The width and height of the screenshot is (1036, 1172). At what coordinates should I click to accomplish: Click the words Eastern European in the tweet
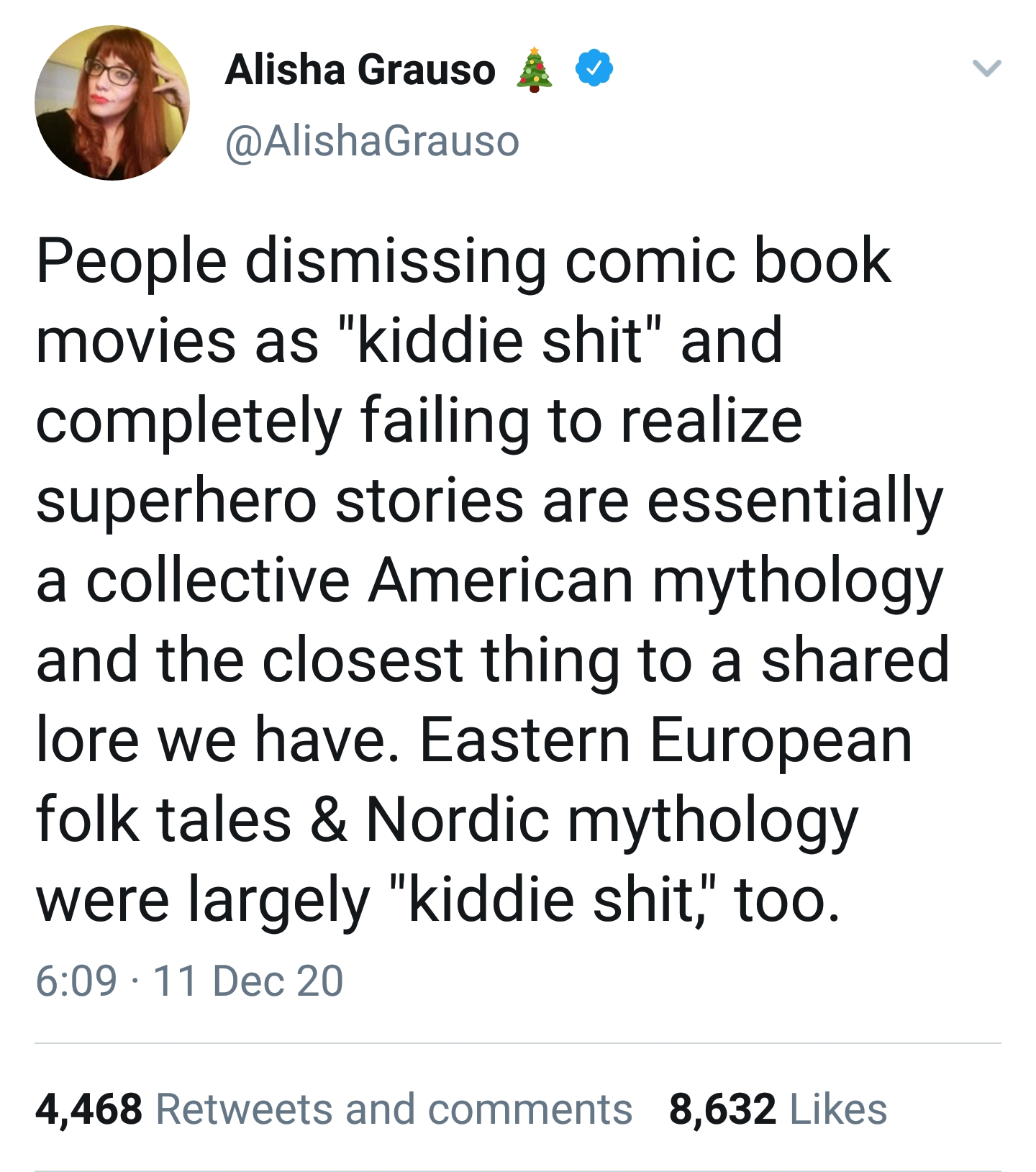click(x=666, y=741)
